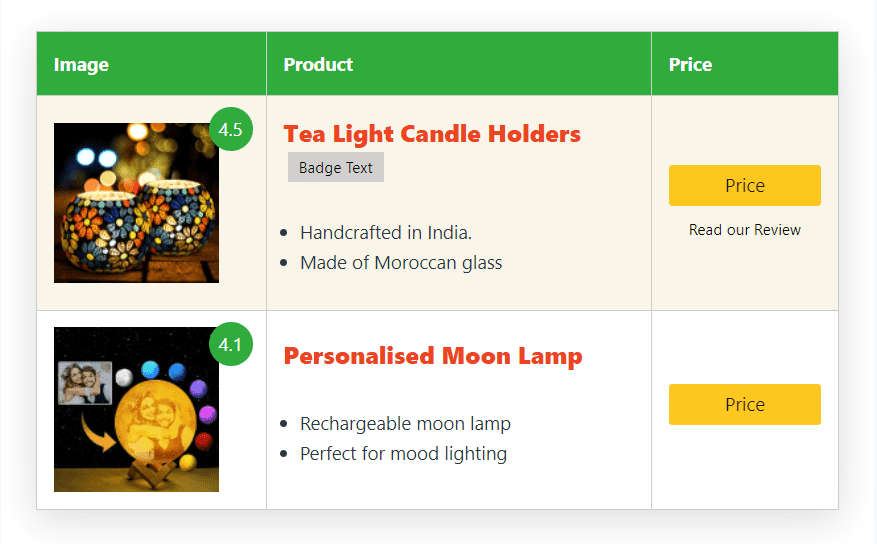Image resolution: width=877 pixels, height=544 pixels.
Task: Click the 'Handcrafted in India.' bullet text
Action: point(386,233)
